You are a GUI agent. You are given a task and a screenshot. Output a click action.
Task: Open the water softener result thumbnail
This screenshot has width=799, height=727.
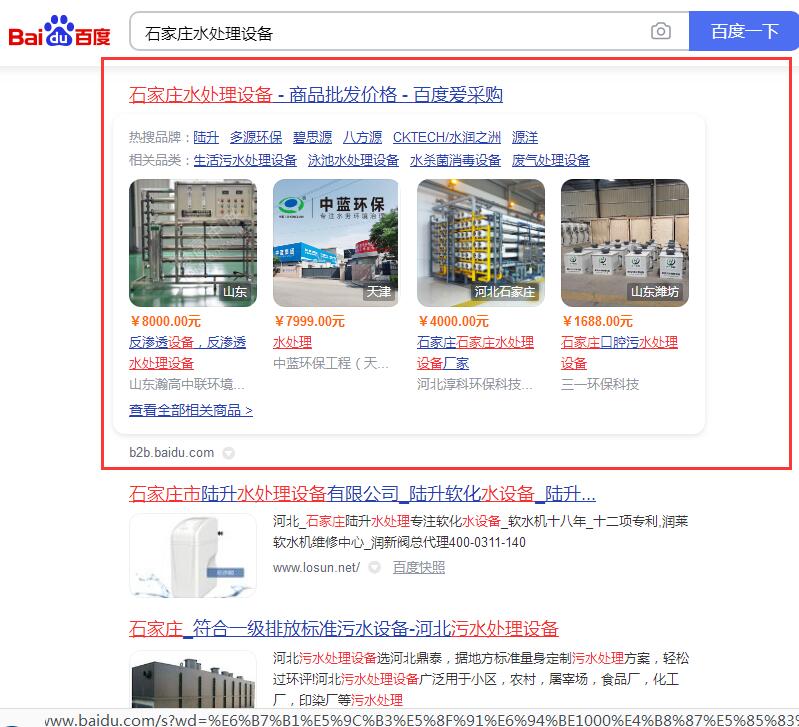pos(193,555)
